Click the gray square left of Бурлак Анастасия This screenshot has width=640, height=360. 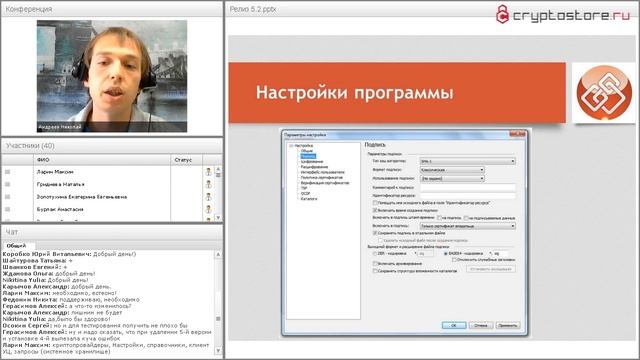pyautogui.click(x=7, y=209)
